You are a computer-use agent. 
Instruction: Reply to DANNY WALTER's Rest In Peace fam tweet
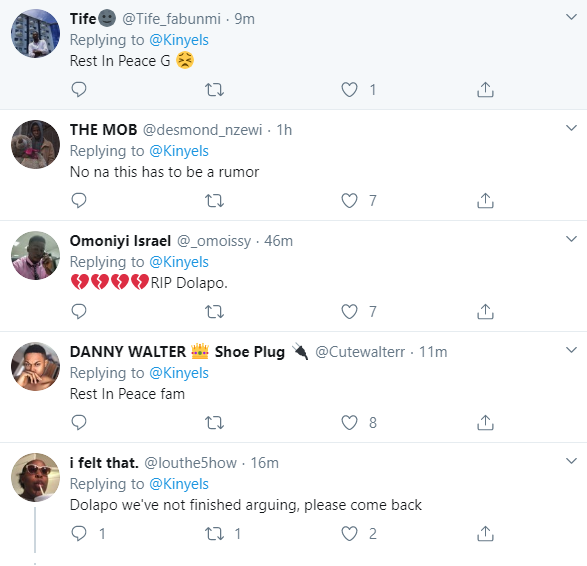[79, 422]
